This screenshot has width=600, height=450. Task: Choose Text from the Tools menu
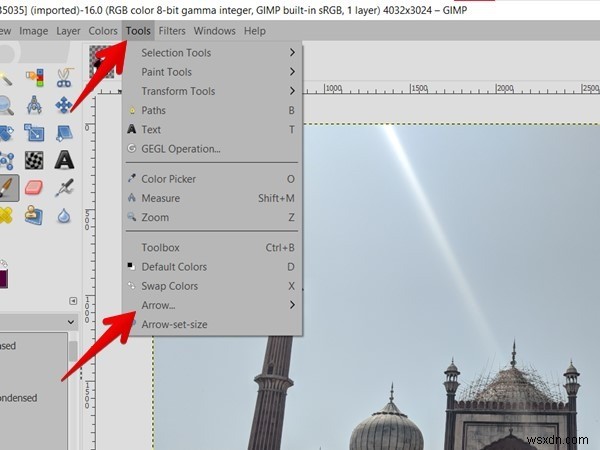[x=212, y=129]
